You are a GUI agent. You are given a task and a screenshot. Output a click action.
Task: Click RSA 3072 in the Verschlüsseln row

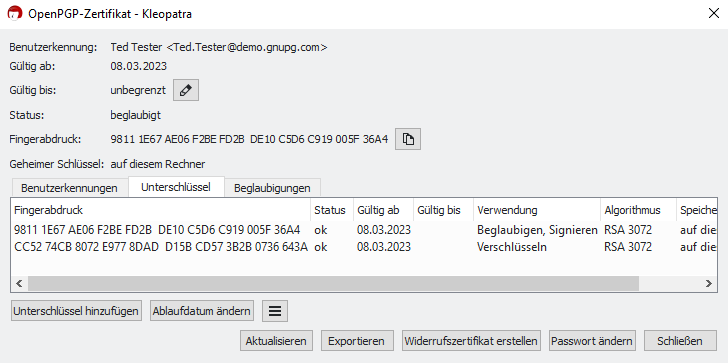(628, 247)
